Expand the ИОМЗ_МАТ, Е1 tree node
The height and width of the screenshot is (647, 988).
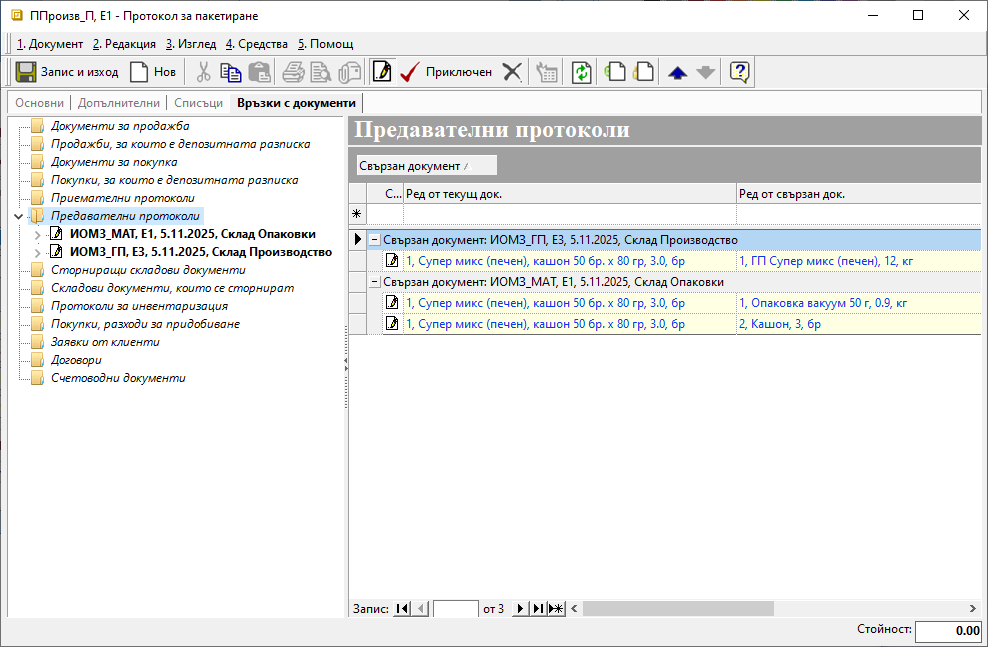38,234
